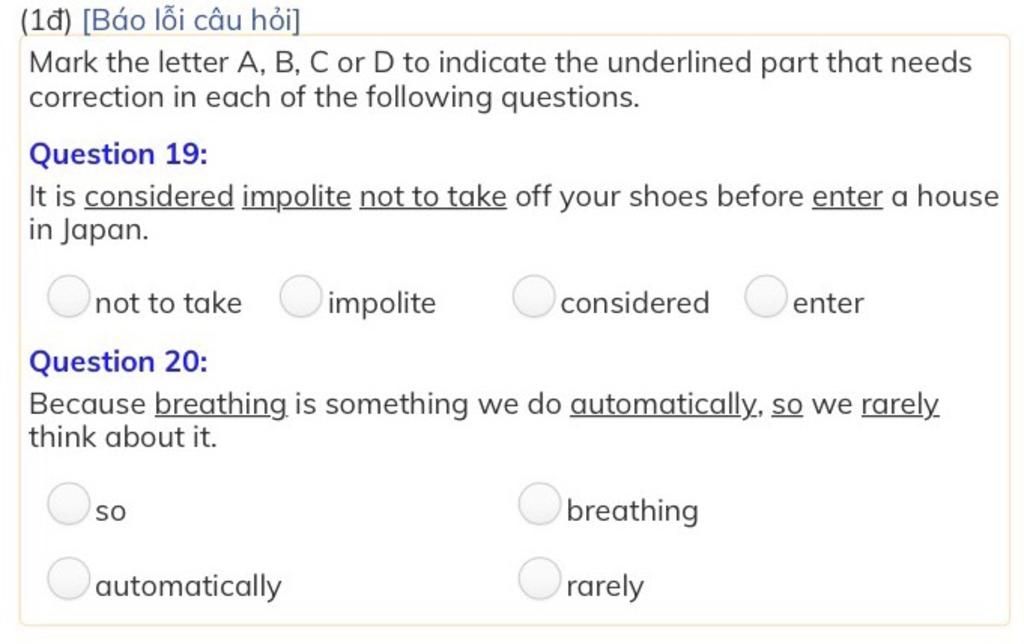Click underlined 'considered' in the Question 19 sentence
The image size is (1024, 644).
point(159,197)
